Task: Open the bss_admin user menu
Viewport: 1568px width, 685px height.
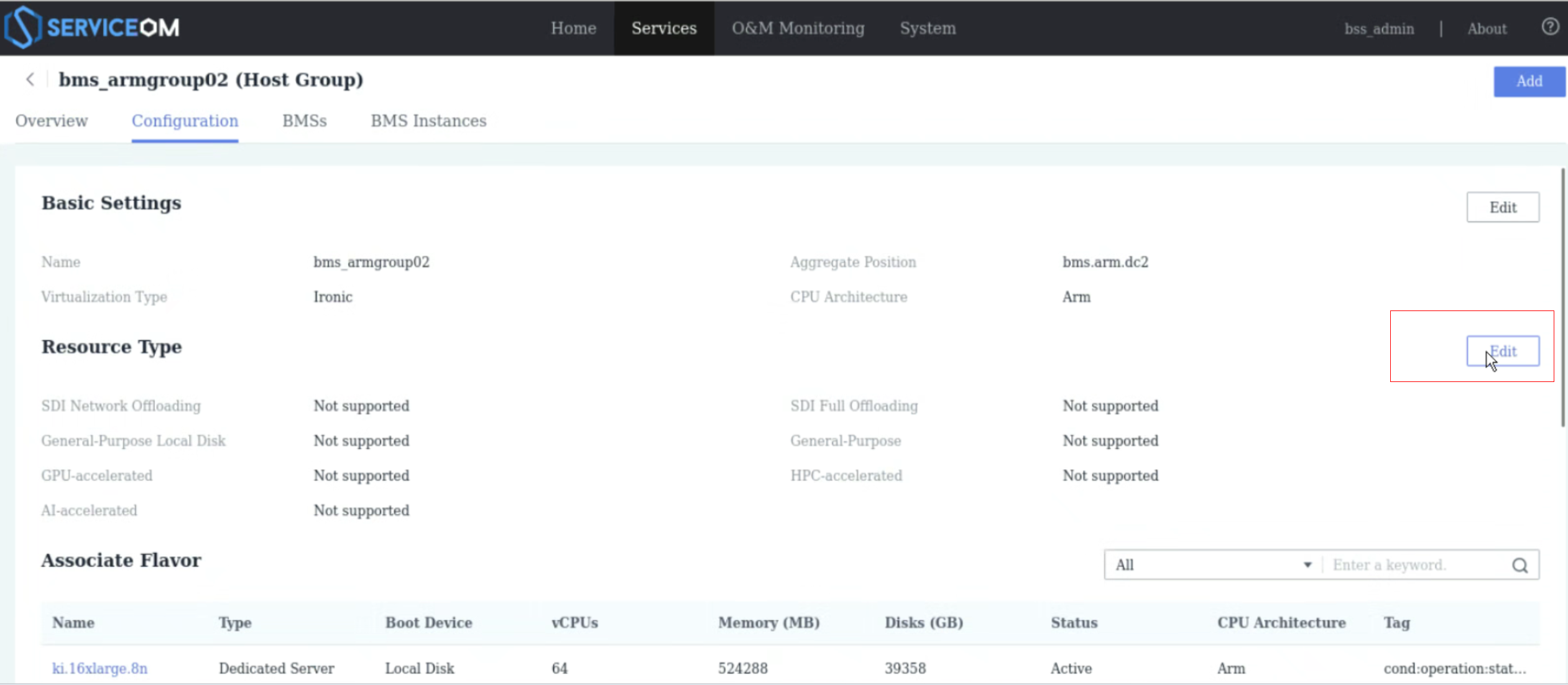Action: click(x=1378, y=29)
